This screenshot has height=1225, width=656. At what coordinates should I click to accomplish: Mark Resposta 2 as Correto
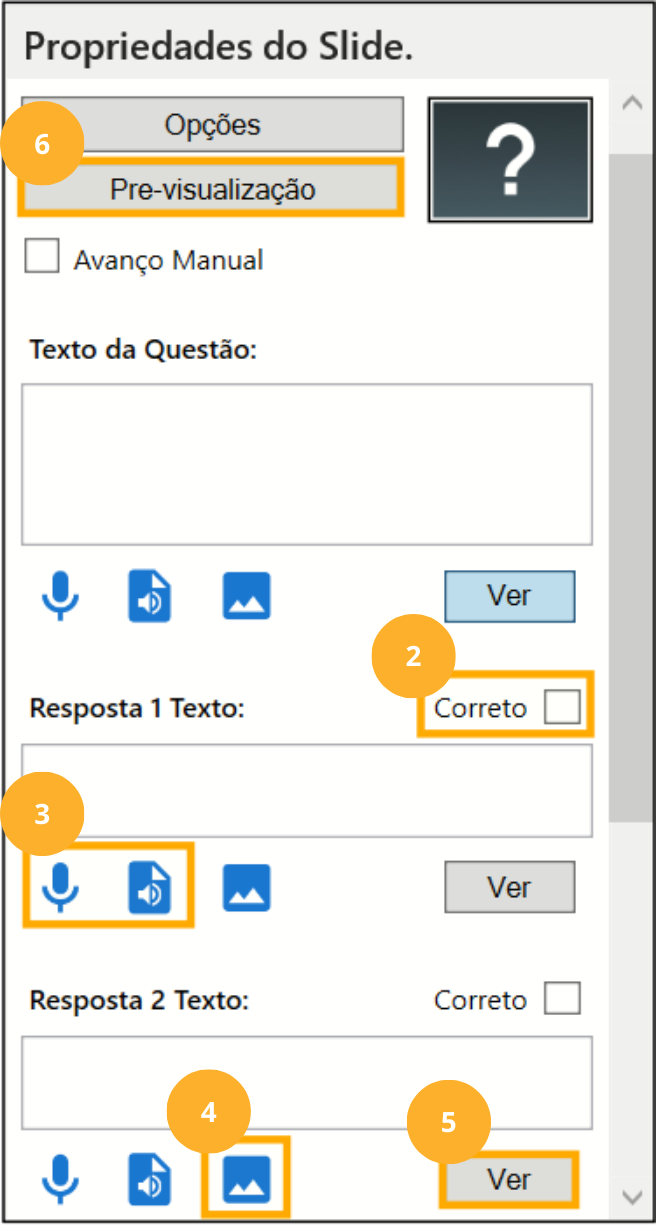(562, 999)
